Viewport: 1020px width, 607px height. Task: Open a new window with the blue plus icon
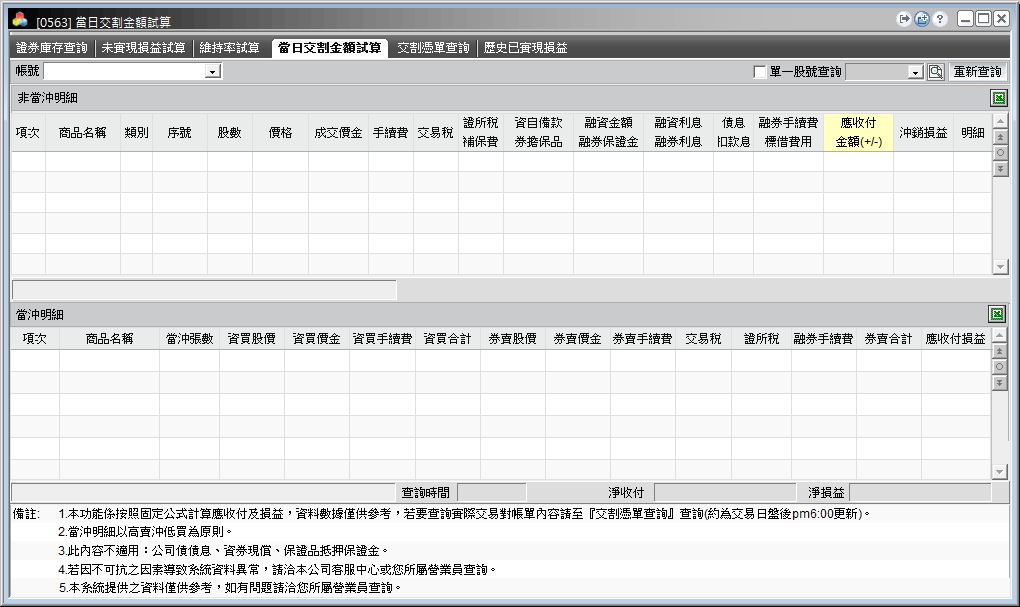(922, 19)
